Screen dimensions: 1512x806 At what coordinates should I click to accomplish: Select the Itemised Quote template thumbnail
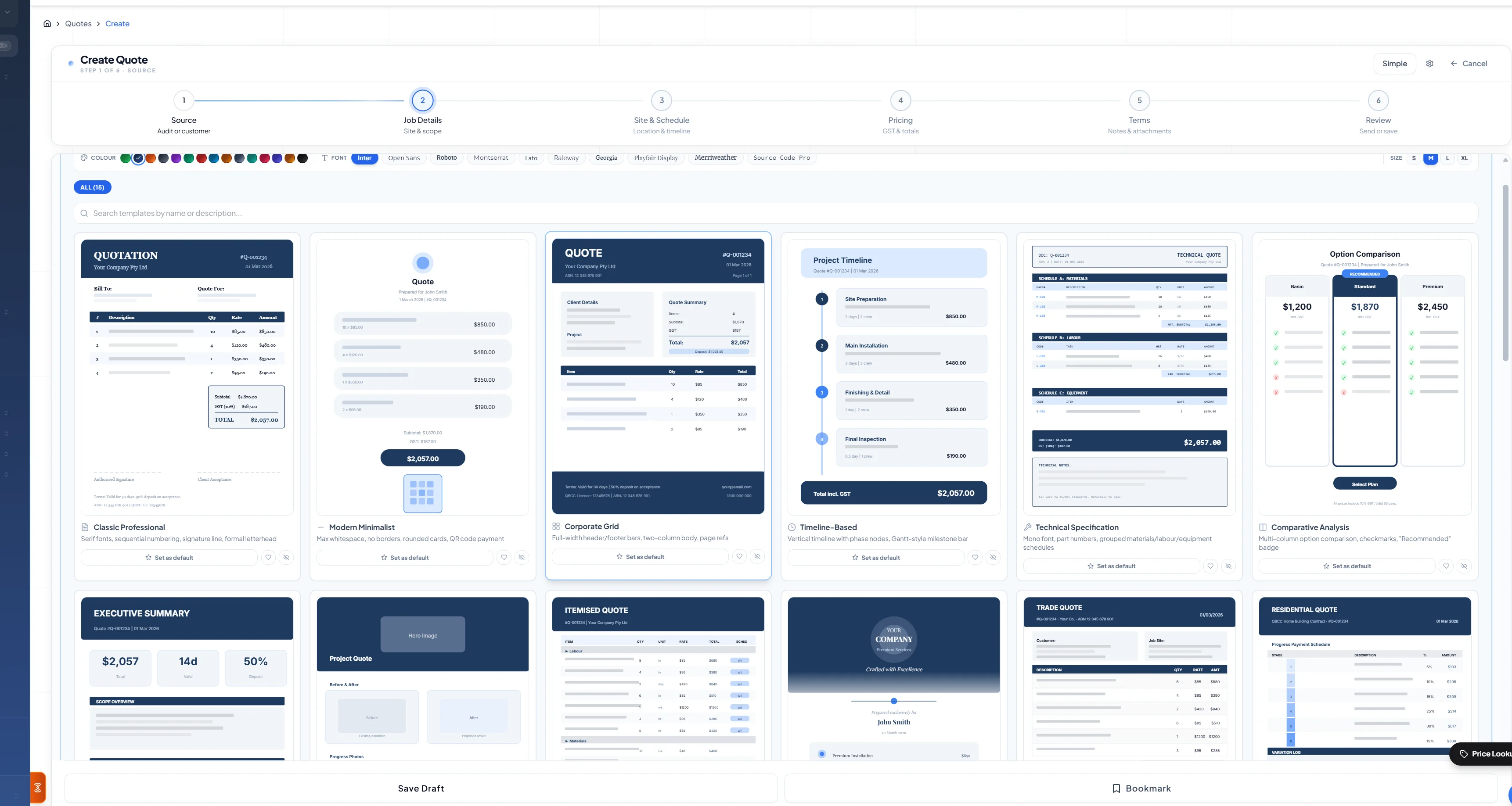click(658, 678)
